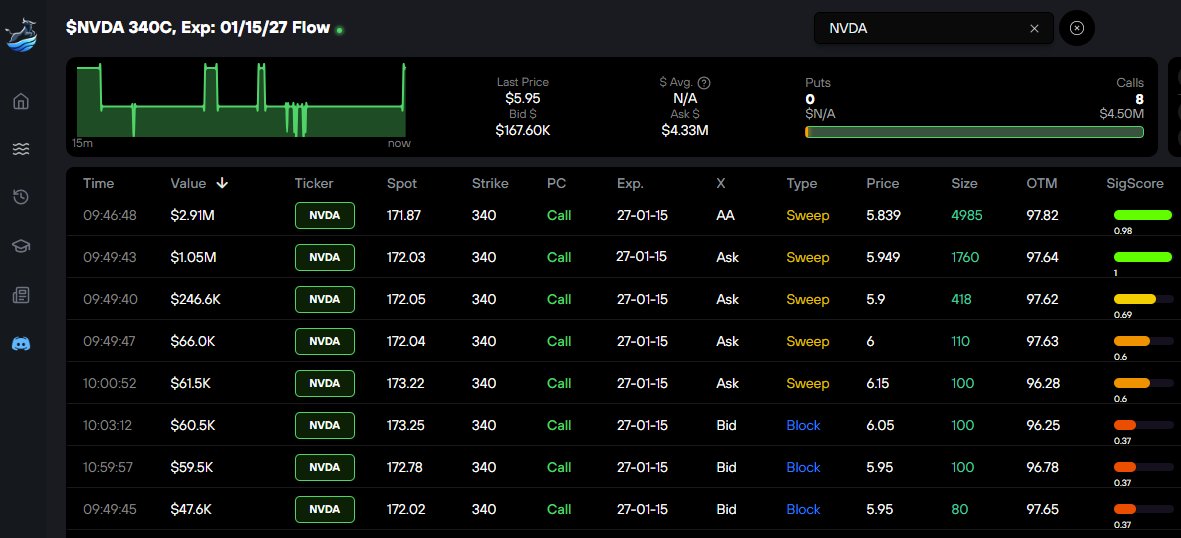This screenshot has height=538, width=1181.
Task: Go to the Home sidebar icon
Action: pyautogui.click(x=21, y=101)
